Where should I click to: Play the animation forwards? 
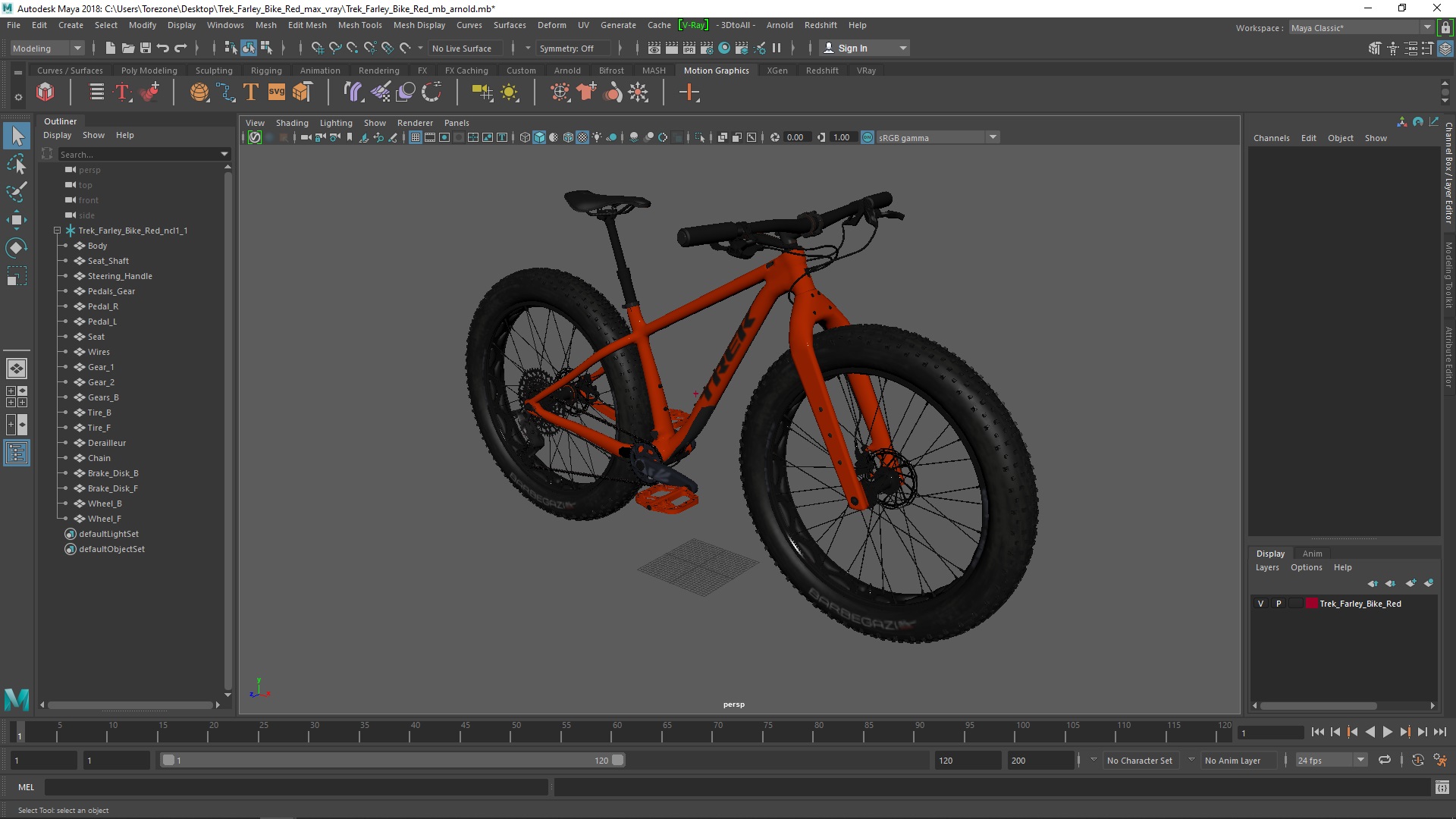click(1387, 732)
